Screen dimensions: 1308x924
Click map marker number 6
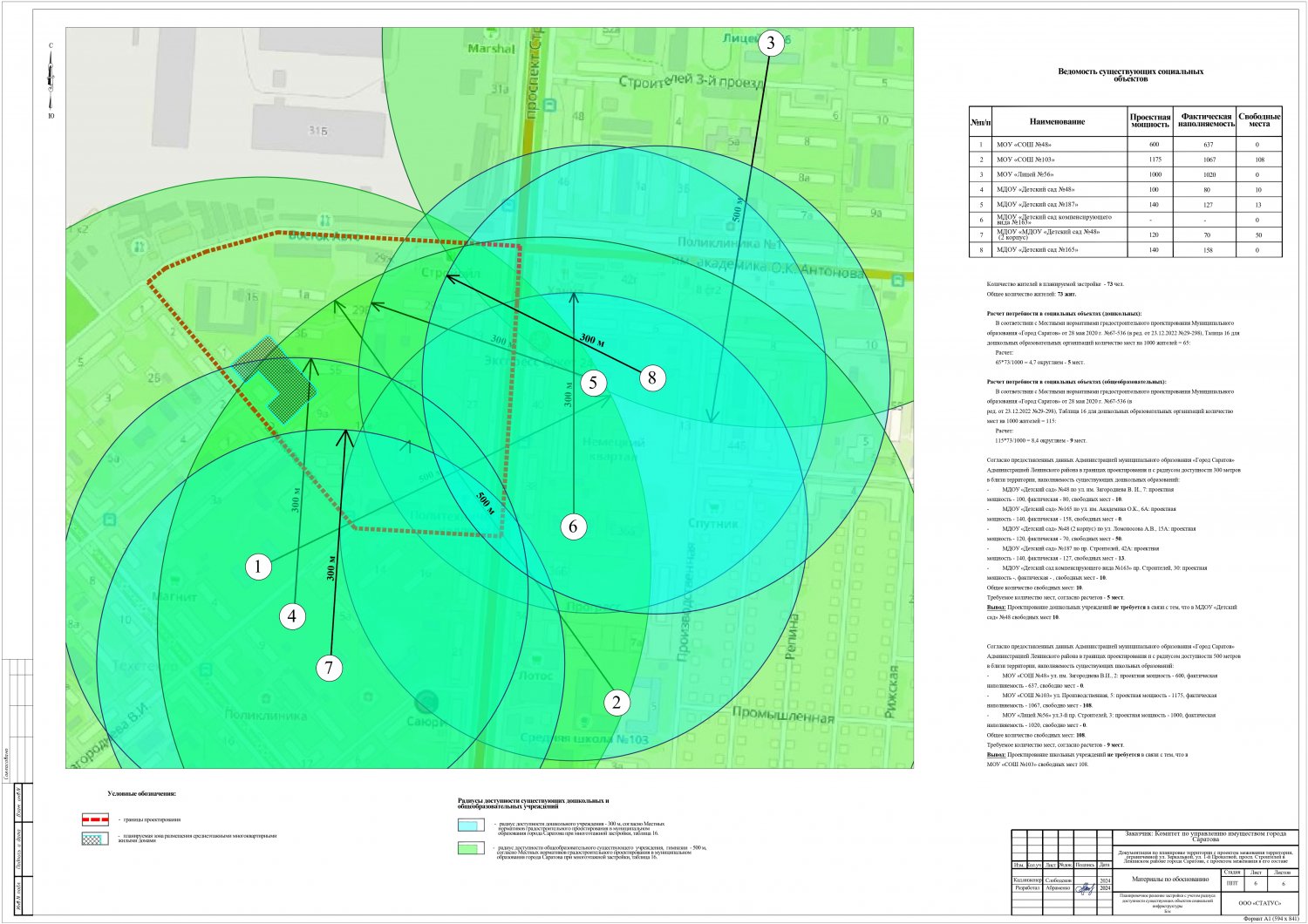(x=573, y=526)
